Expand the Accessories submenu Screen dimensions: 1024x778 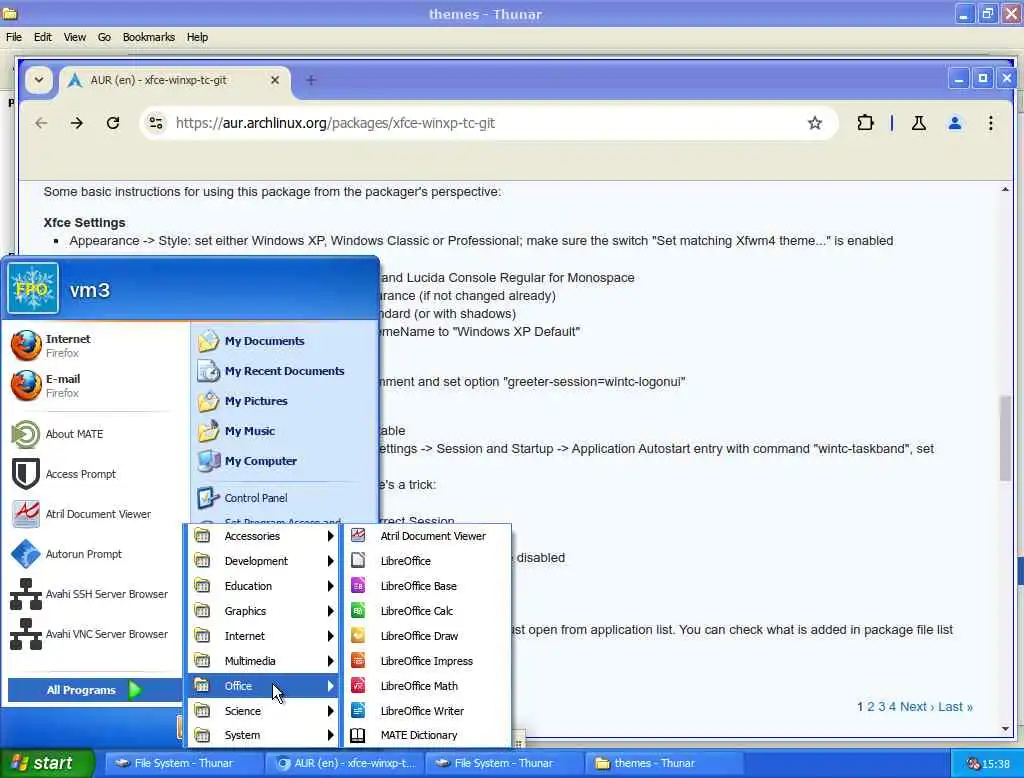[x=263, y=536]
